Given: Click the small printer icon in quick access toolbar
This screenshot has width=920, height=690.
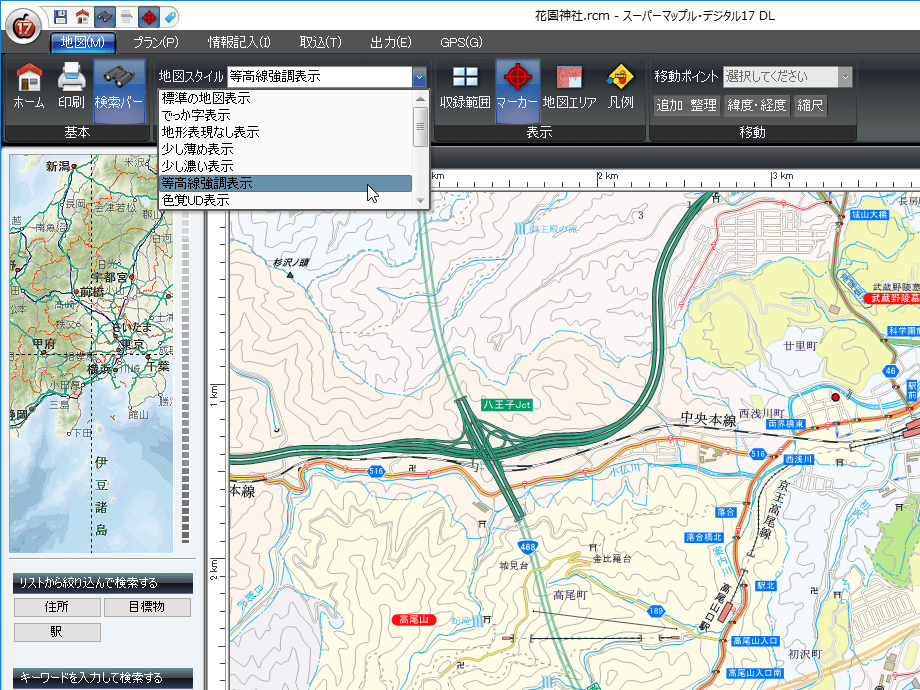Looking at the screenshot, I should point(127,17).
